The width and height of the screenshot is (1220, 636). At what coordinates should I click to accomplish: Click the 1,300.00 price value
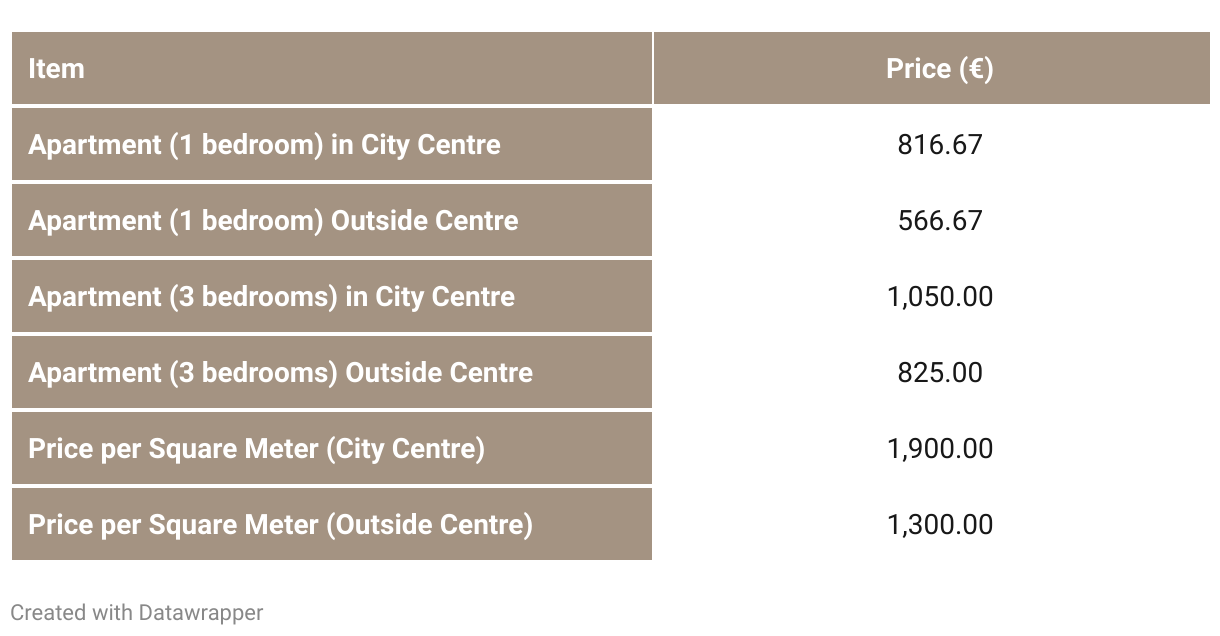pyautogui.click(x=940, y=525)
